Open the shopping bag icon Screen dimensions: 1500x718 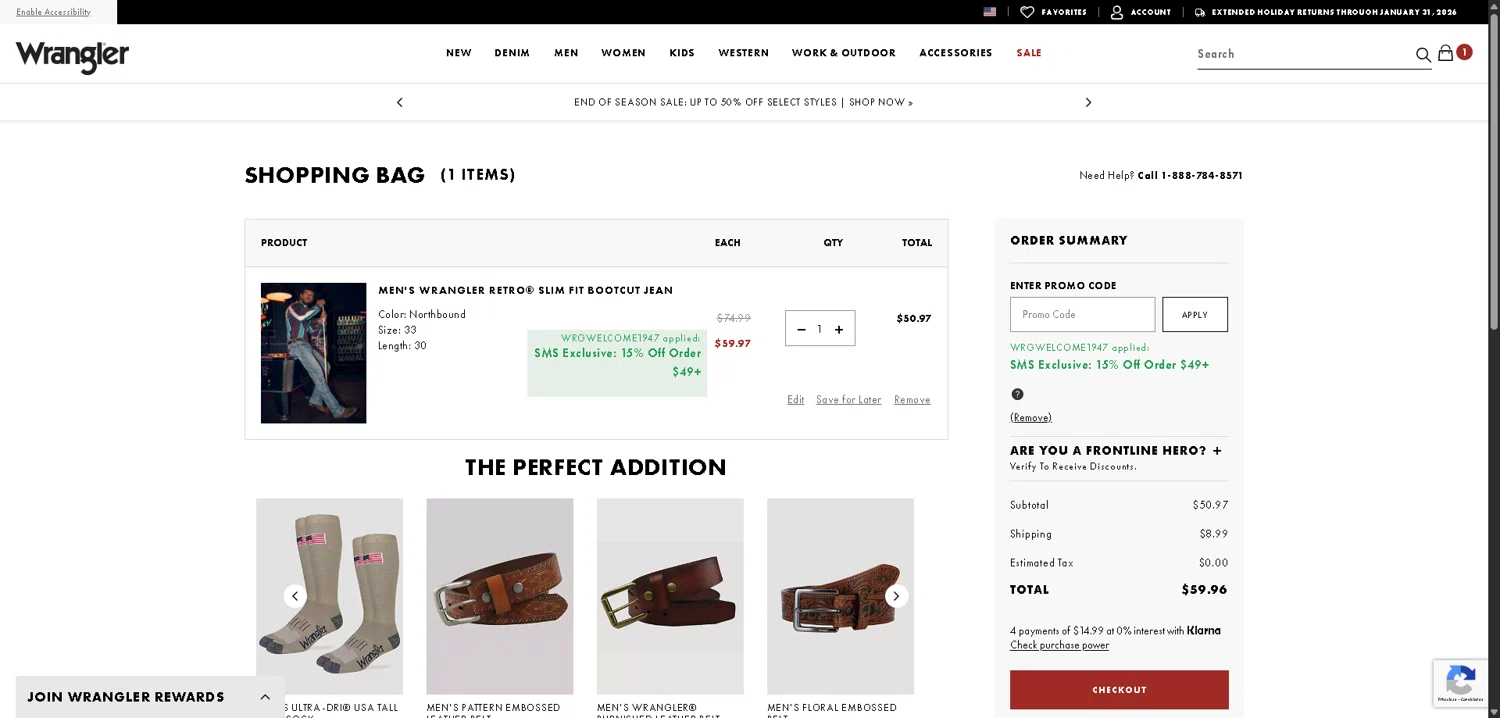pos(1446,53)
